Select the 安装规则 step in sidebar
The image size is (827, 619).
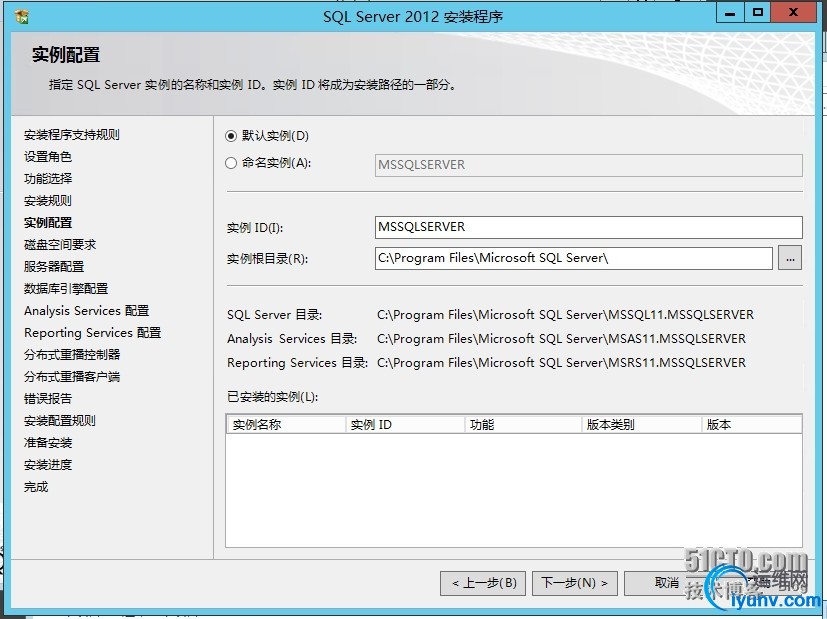pyautogui.click(x=47, y=201)
